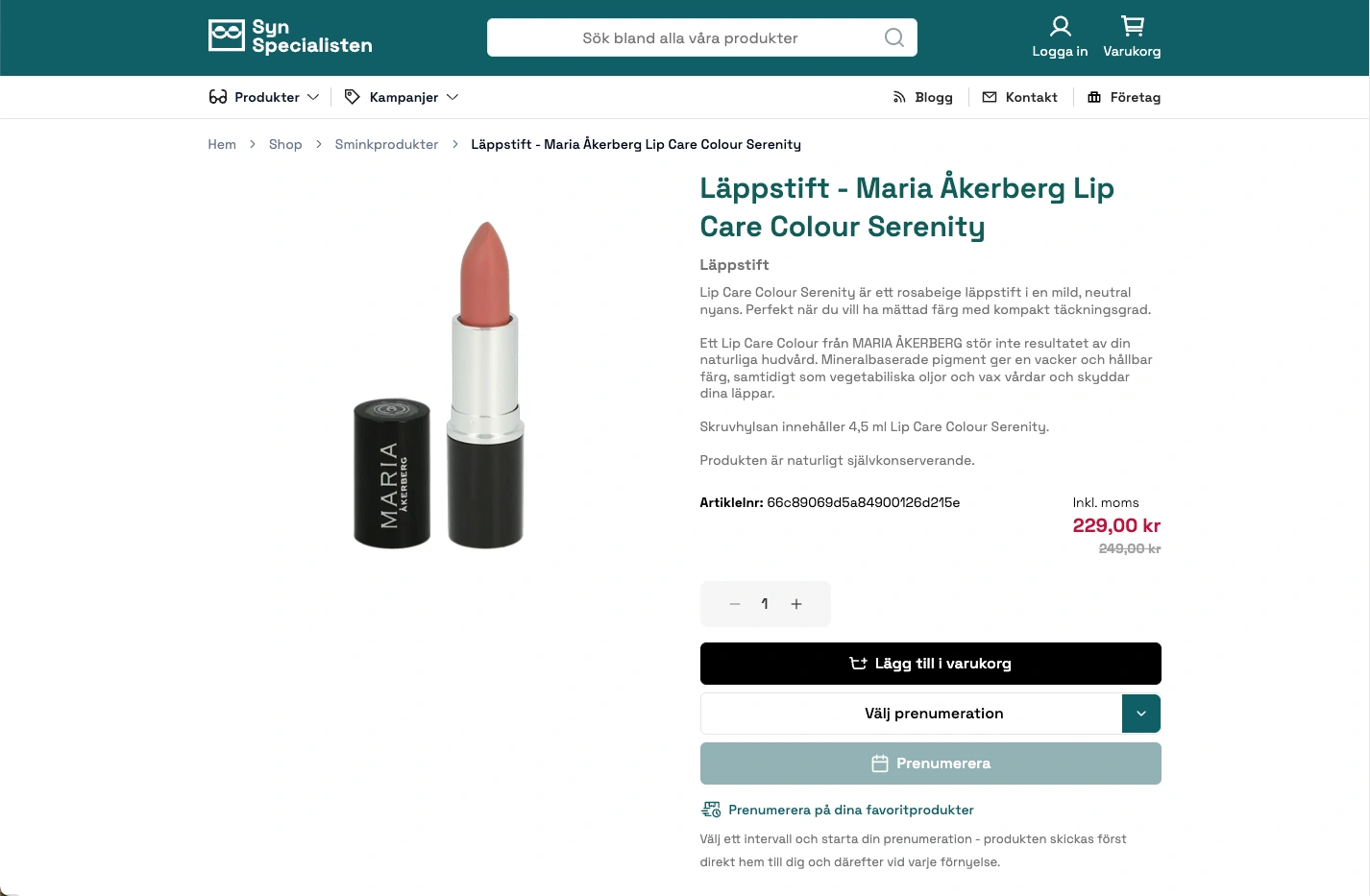Expand the Kampanjer dropdown chevron
This screenshot has height=896, width=1370.
coord(453,97)
